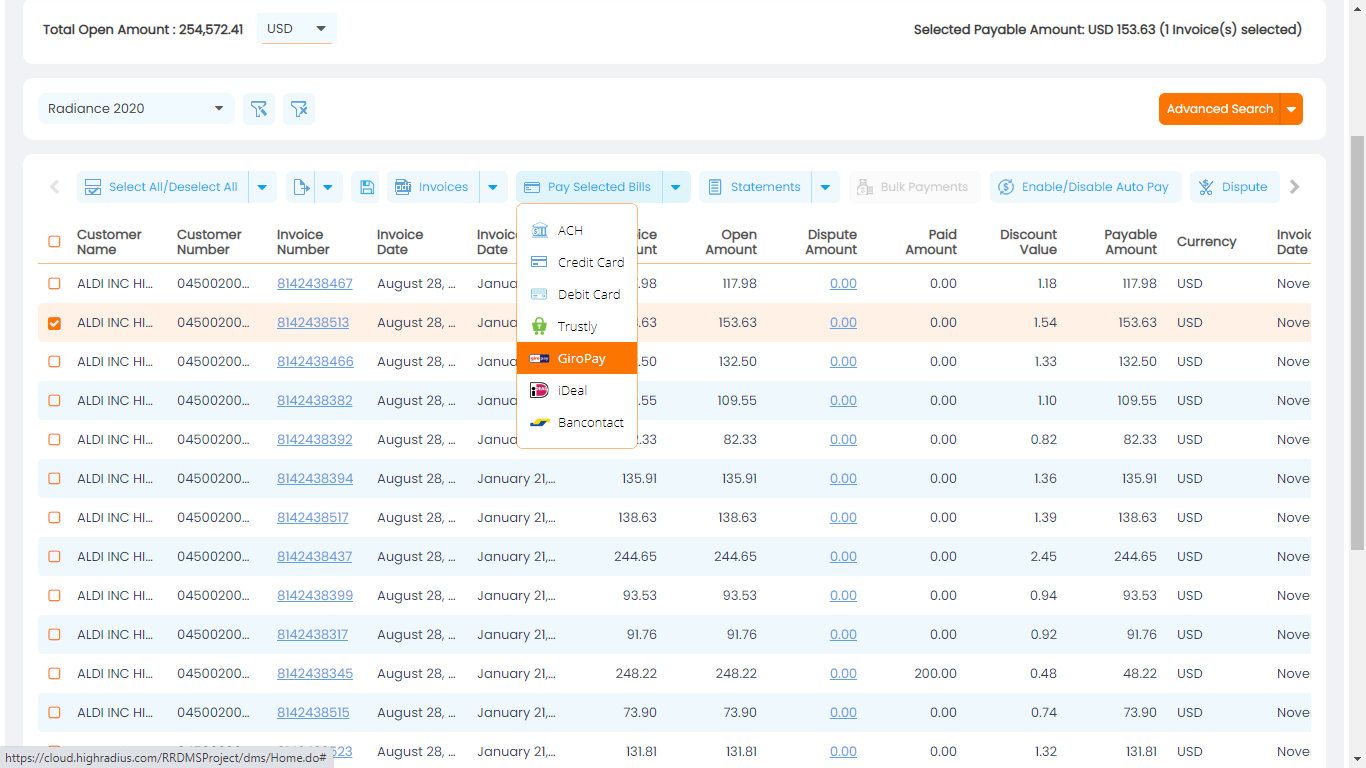This screenshot has width=1366, height=768.
Task: Click the save (floppy disk) icon
Action: tap(367, 186)
